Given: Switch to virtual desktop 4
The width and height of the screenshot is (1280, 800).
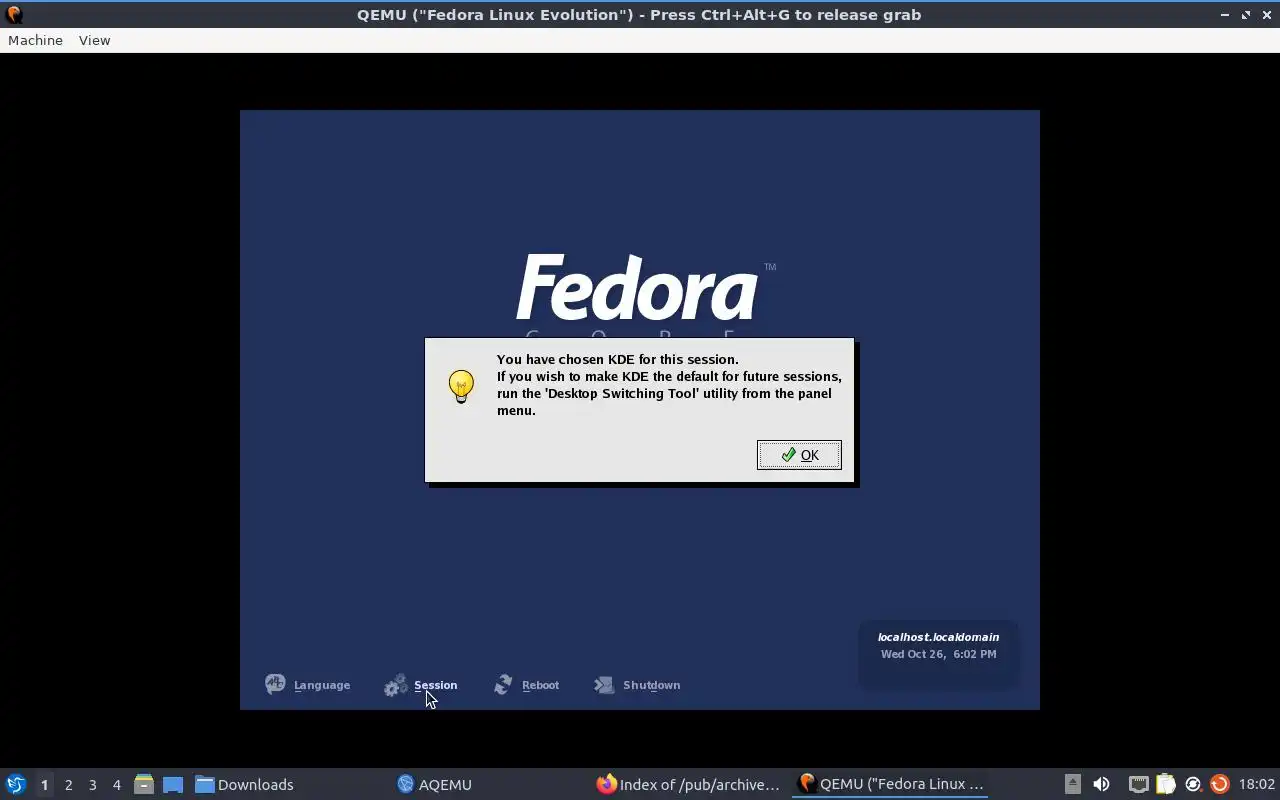Looking at the screenshot, I should coord(117,785).
